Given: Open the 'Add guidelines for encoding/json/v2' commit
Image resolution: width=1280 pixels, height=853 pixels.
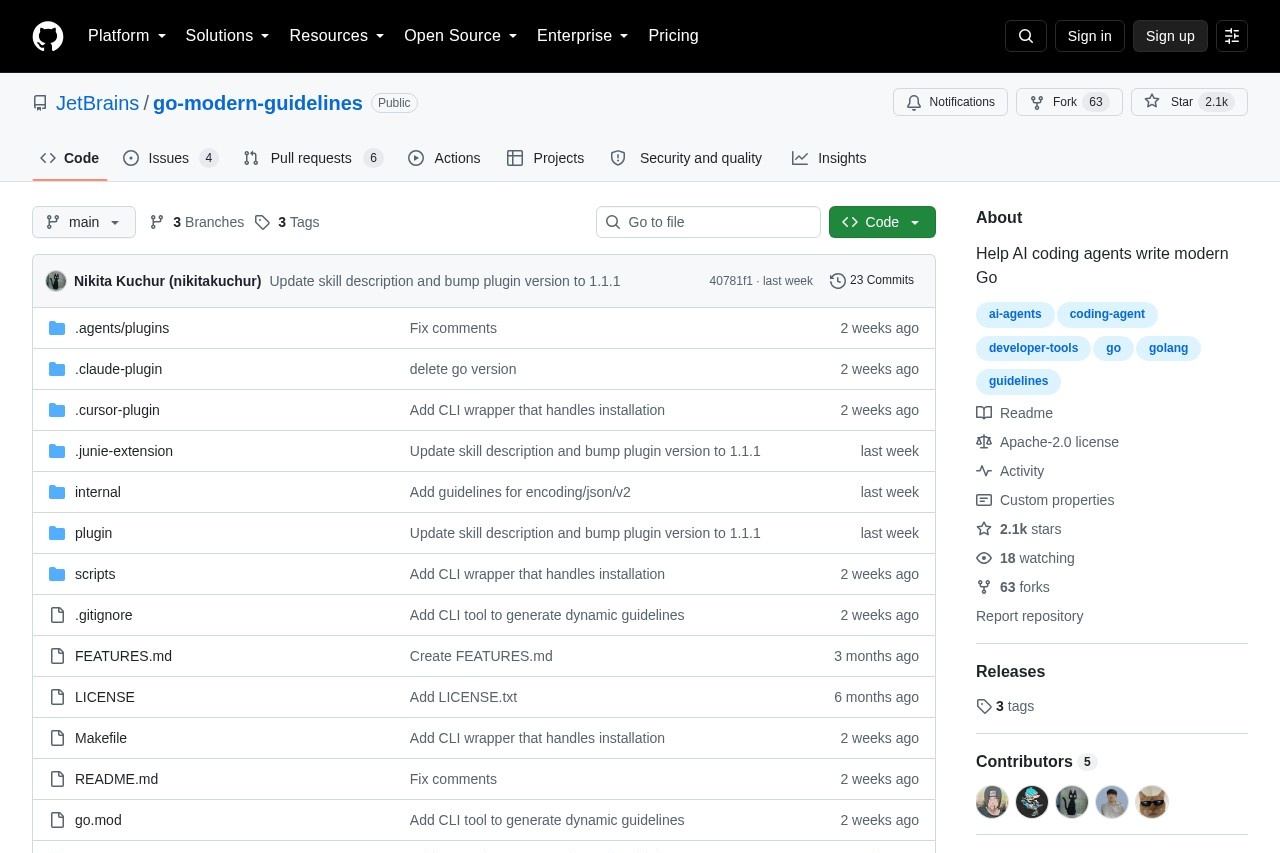Looking at the screenshot, I should 520,492.
